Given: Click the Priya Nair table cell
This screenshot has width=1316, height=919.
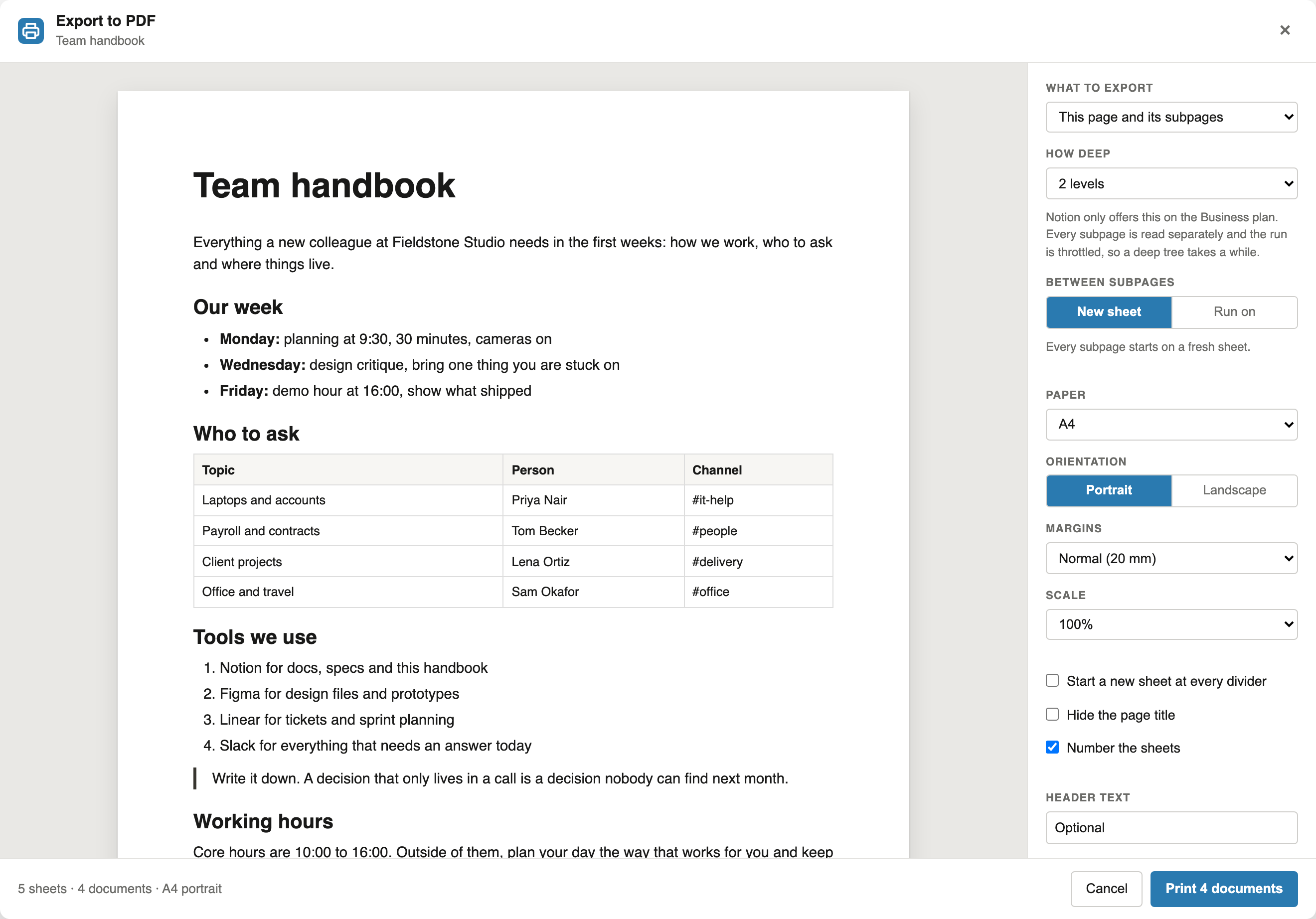Looking at the screenshot, I should pos(593,500).
